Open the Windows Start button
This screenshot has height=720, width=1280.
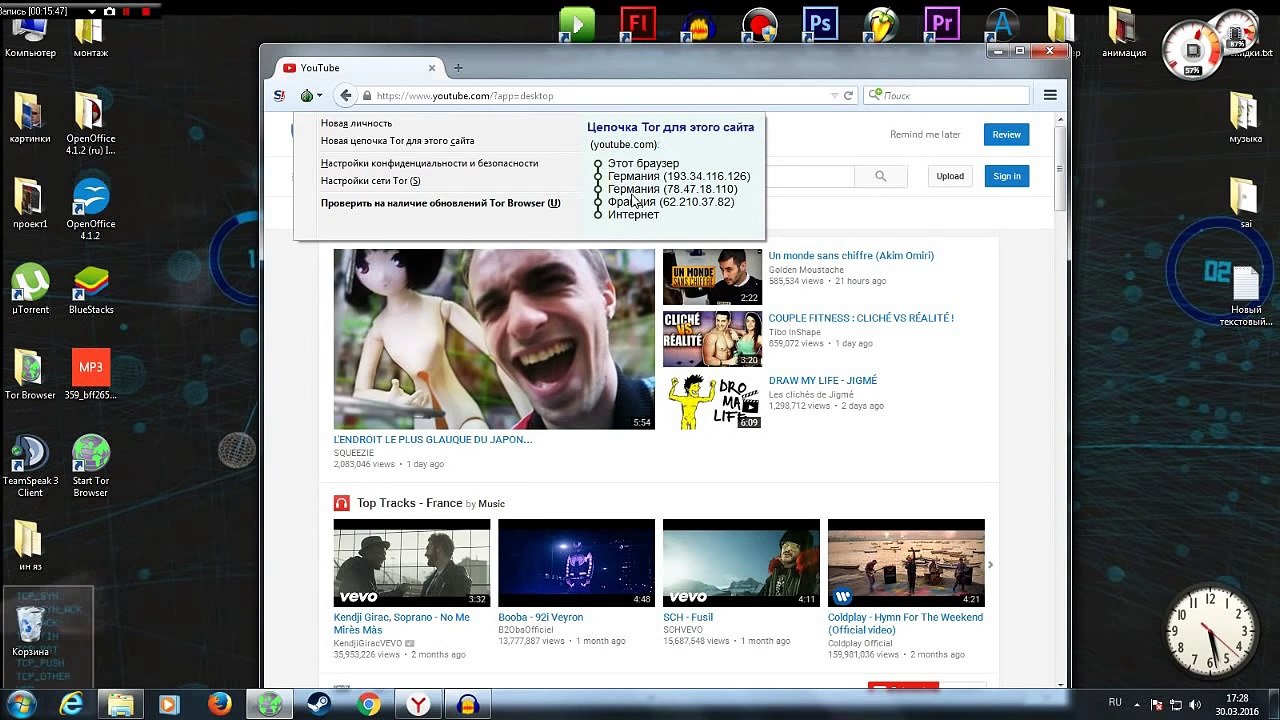[x=21, y=704]
